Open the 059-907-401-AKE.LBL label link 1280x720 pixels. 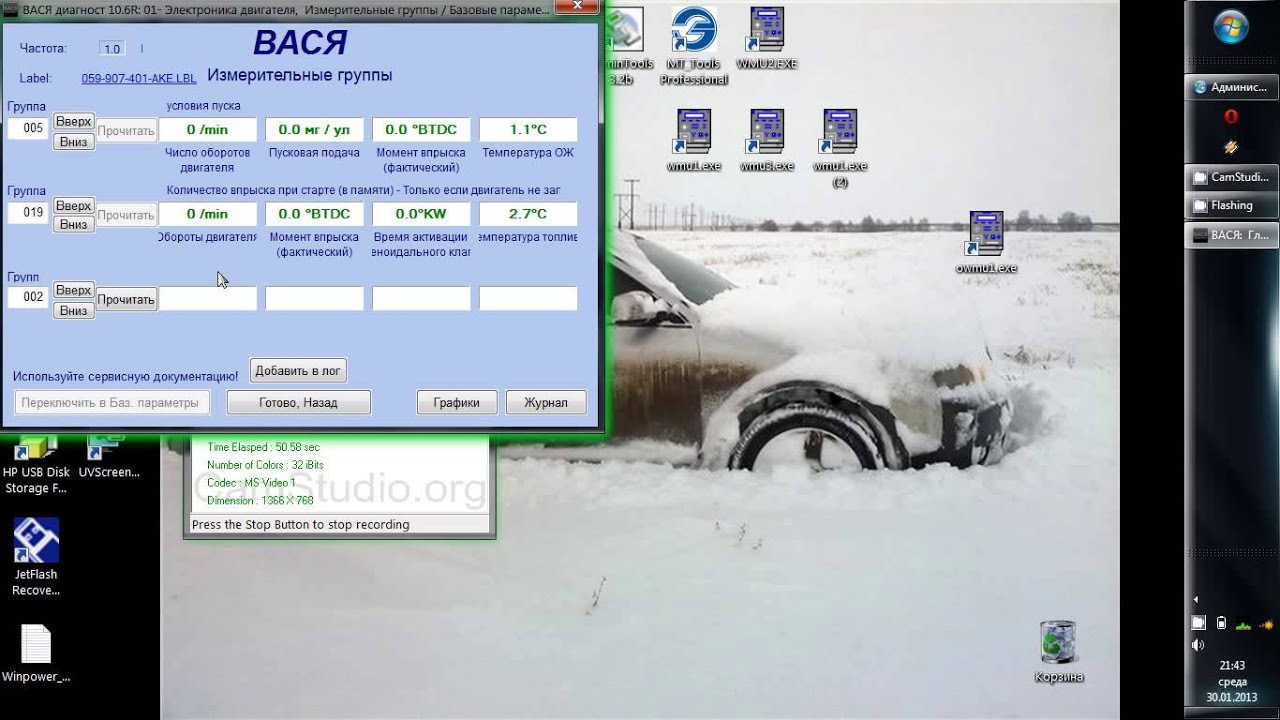[139, 78]
